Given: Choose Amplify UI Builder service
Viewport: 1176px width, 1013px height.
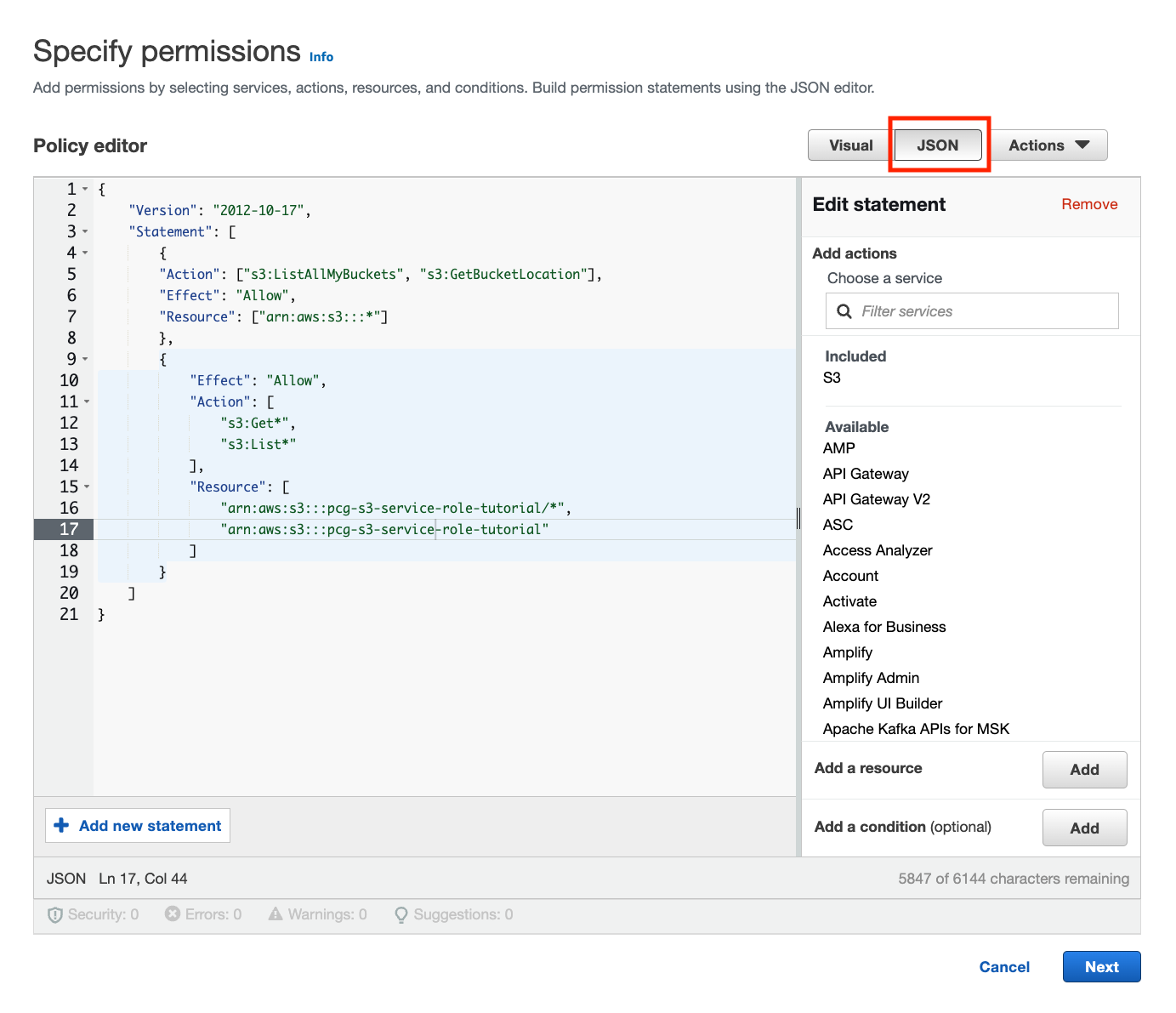Looking at the screenshot, I should coord(883,703).
